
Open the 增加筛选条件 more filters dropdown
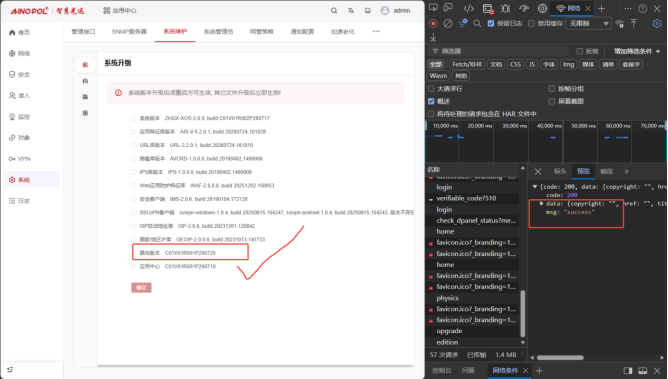637,51
